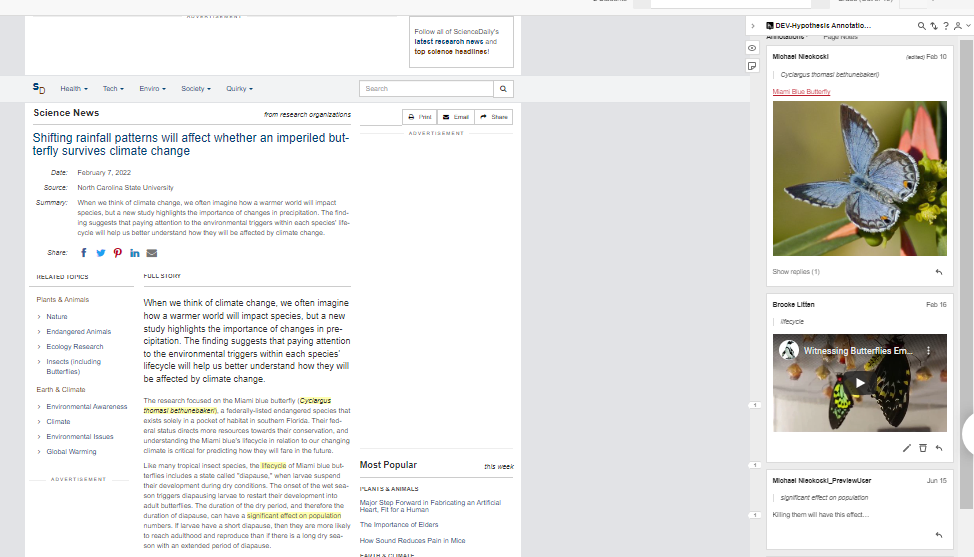This screenshot has height=557, width=974.
Task: Open the Ecology Research related topic
Action: (x=75, y=346)
